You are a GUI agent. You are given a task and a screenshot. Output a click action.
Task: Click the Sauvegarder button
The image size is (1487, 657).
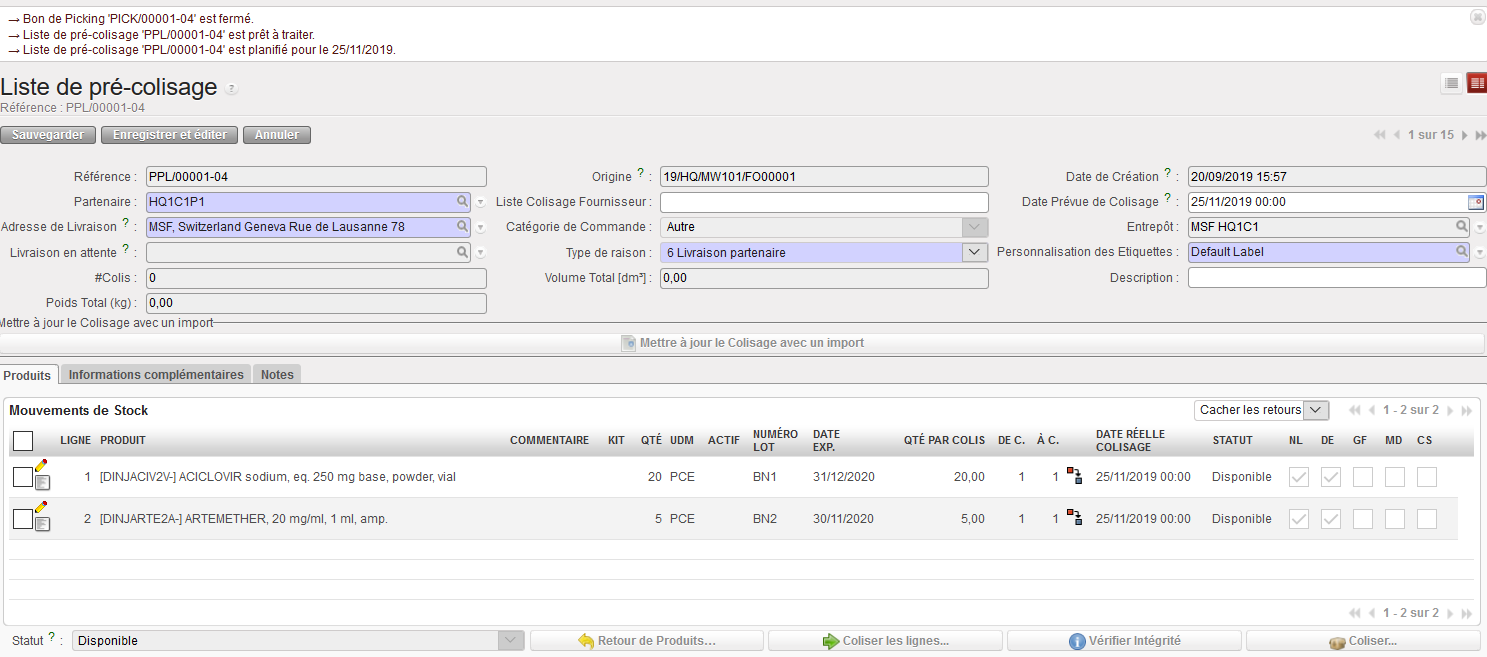tap(48, 135)
